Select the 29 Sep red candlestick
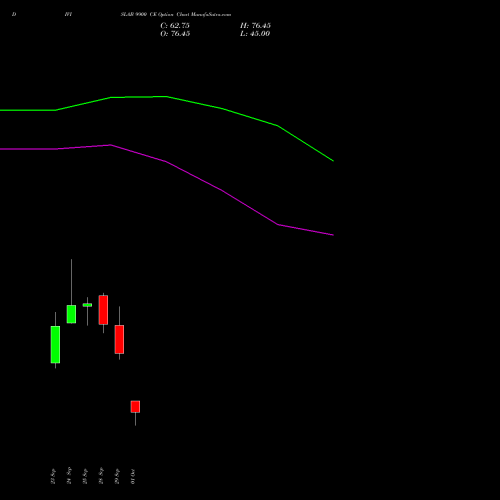Screen dimensions: 500x500 (x=119, y=339)
